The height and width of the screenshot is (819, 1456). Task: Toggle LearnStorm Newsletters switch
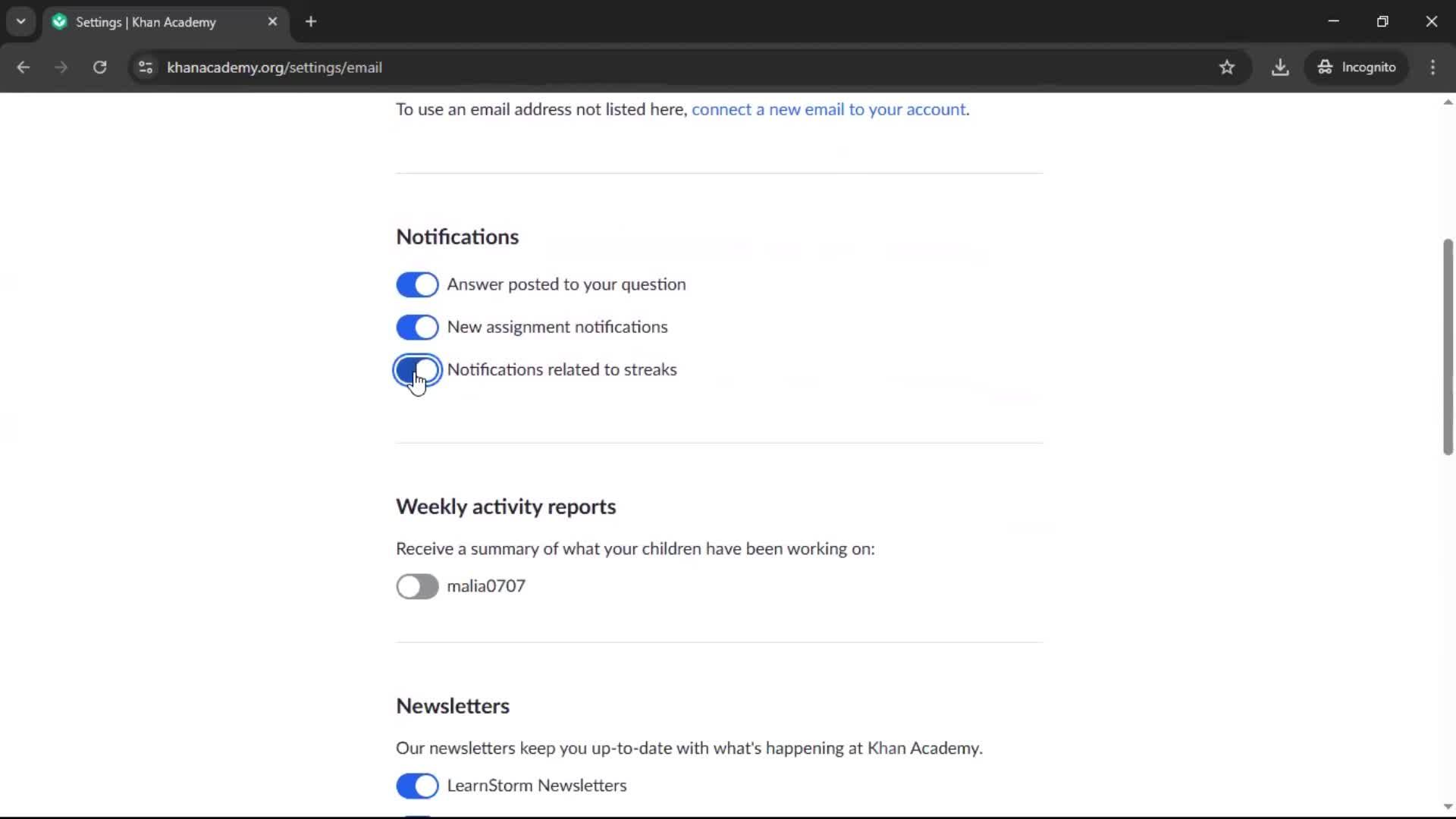(x=417, y=786)
